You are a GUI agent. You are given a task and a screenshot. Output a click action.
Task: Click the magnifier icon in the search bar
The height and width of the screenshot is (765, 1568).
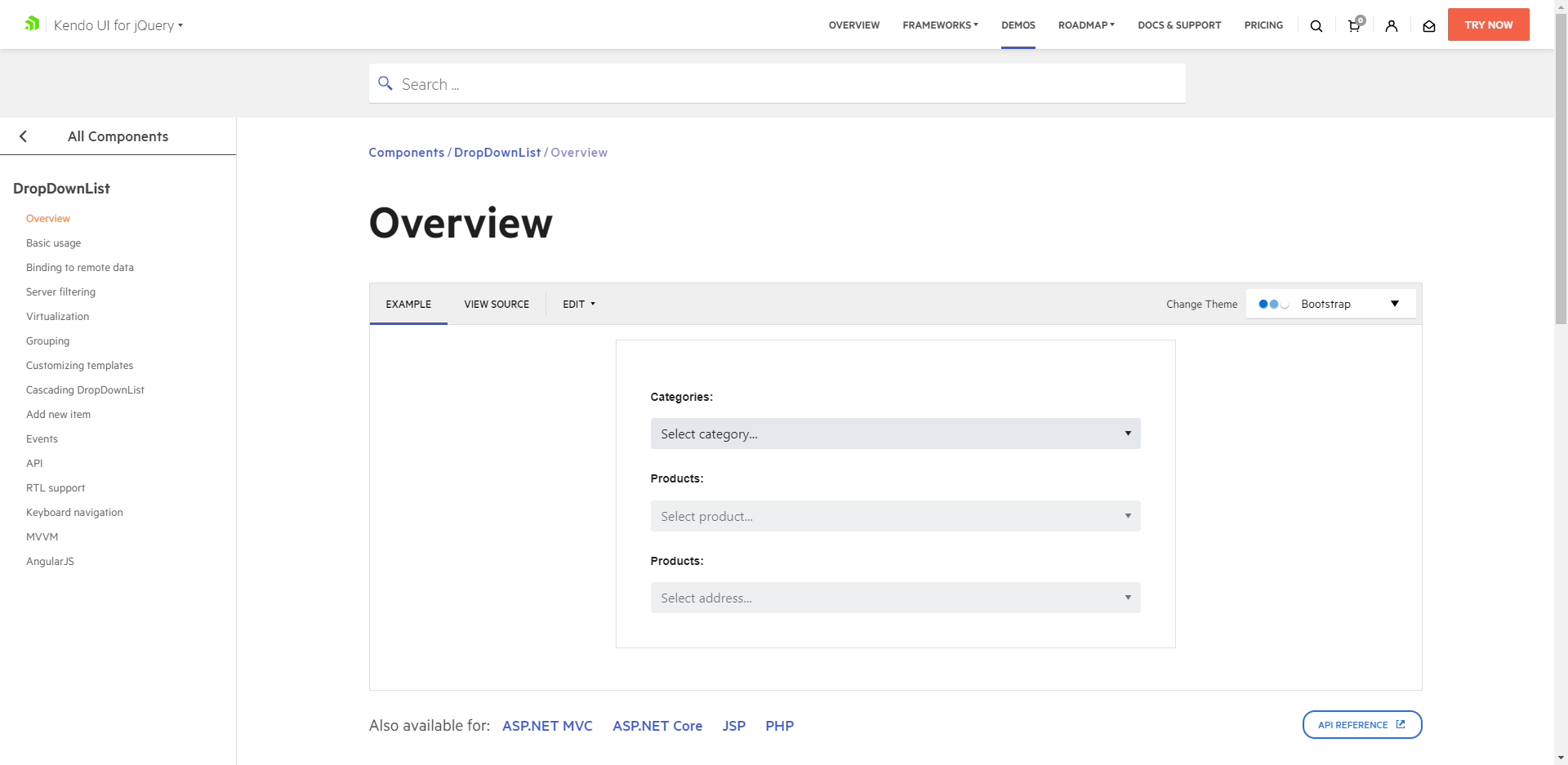(x=385, y=83)
